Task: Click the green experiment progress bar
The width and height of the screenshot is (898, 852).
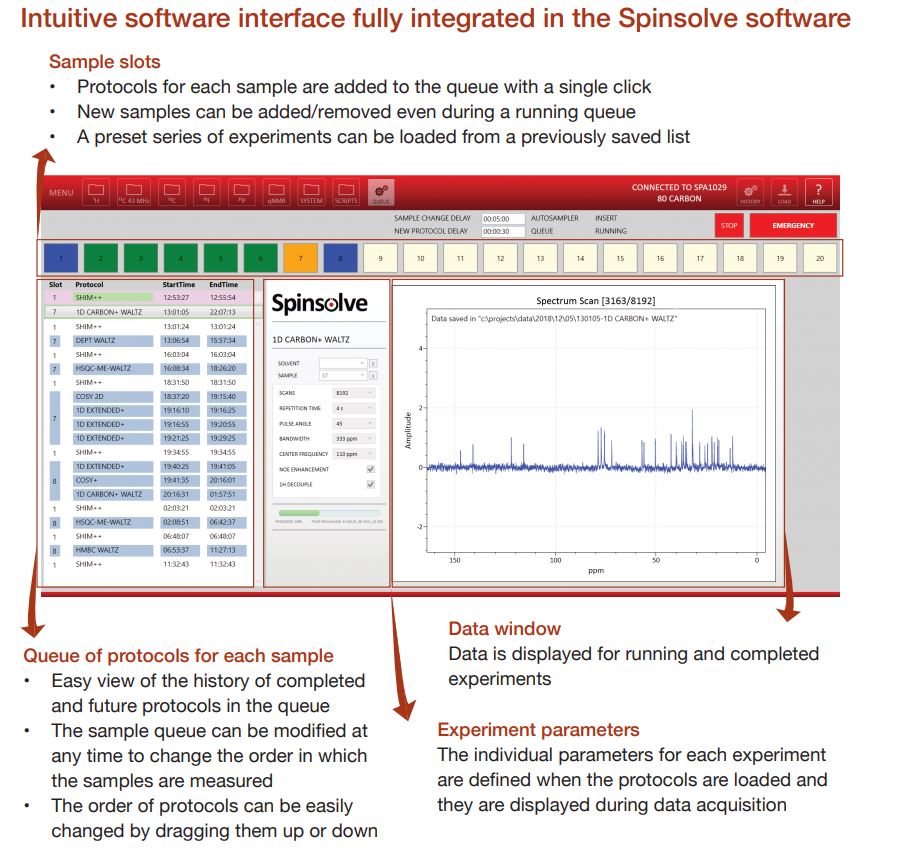Action: pos(328,513)
